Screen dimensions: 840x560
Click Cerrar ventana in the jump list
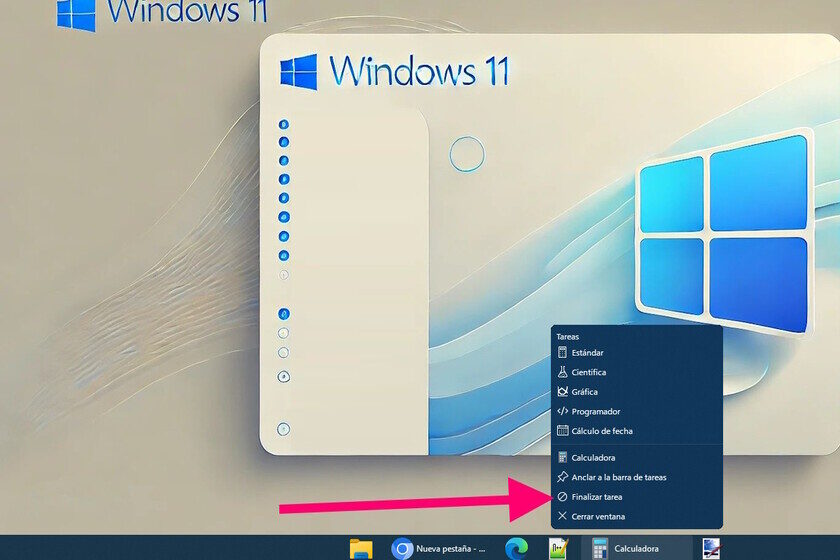[636, 517]
